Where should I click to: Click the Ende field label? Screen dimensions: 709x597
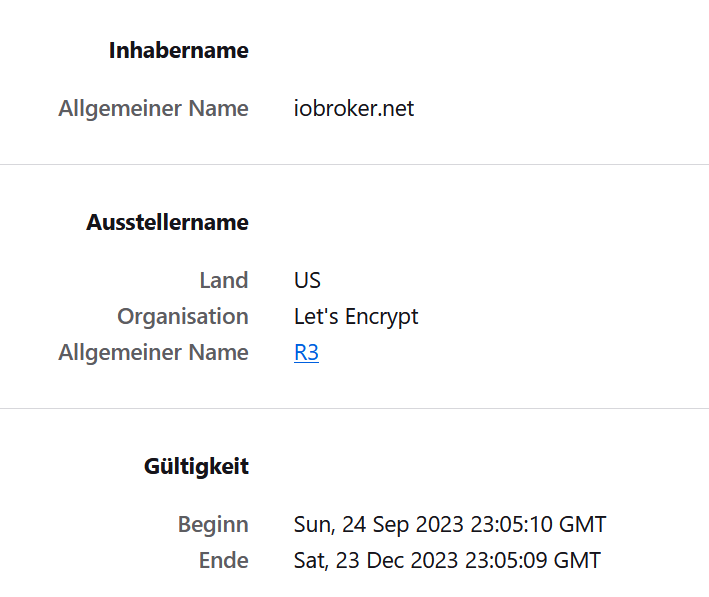pyautogui.click(x=223, y=560)
